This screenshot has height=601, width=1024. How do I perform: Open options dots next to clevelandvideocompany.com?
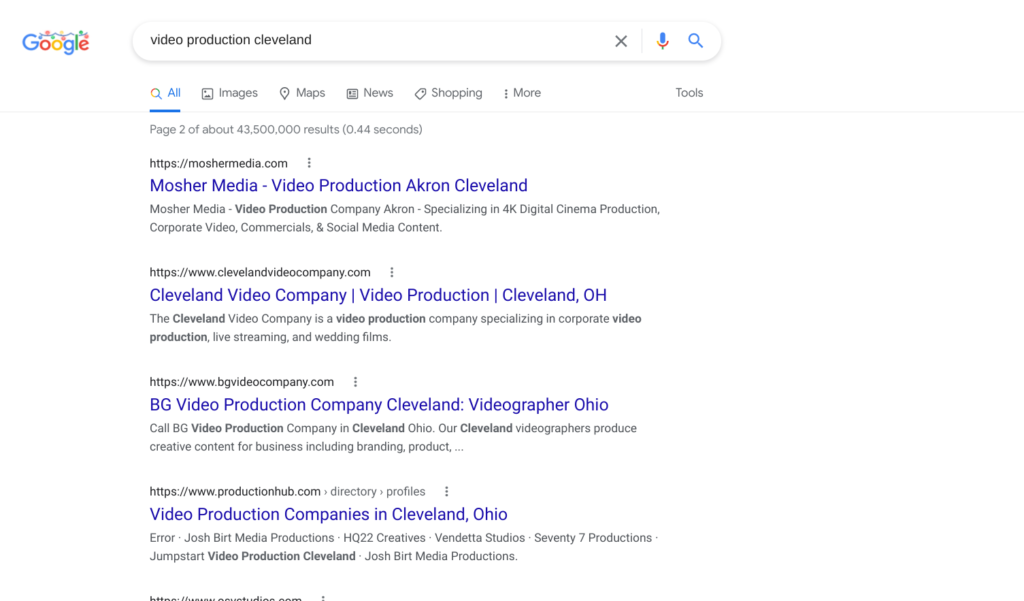click(x=392, y=272)
